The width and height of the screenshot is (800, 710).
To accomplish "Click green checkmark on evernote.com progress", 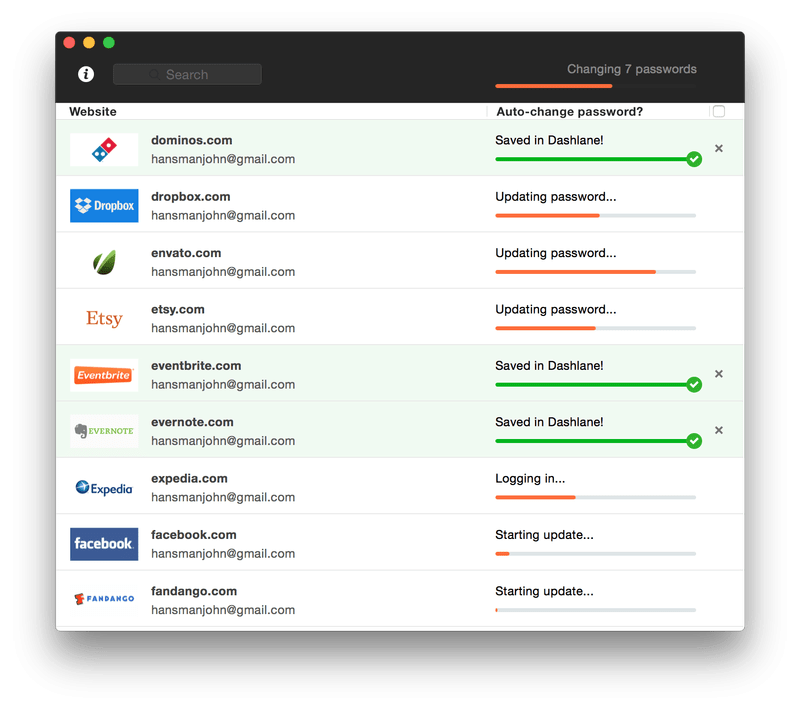I will 694,441.
